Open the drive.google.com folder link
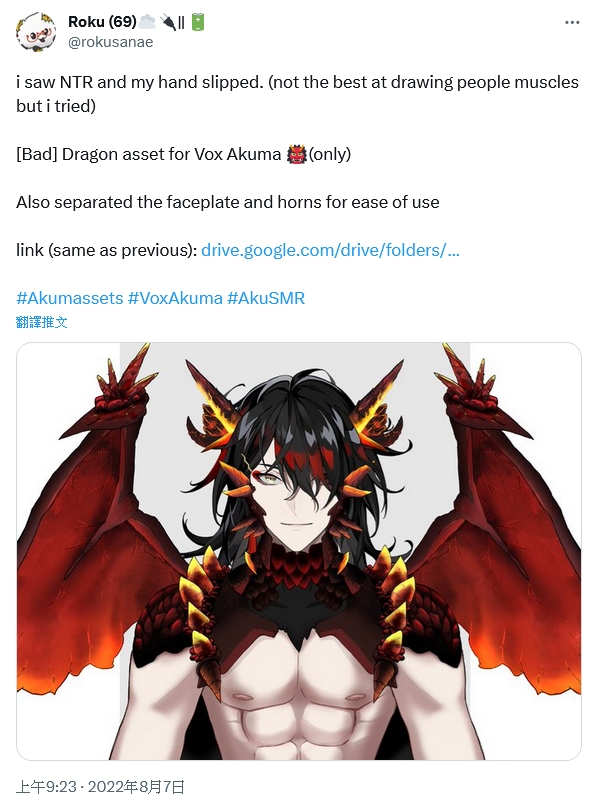The width and height of the screenshot is (598, 811). pos(330,250)
